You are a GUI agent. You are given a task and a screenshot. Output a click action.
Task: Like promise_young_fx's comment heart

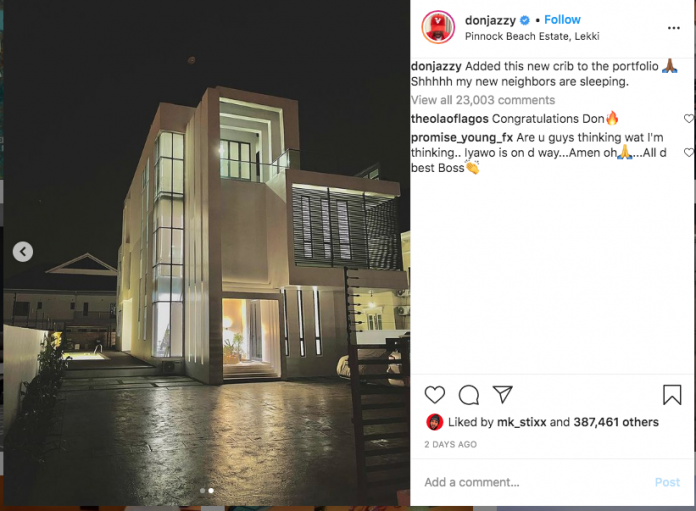[689, 152]
